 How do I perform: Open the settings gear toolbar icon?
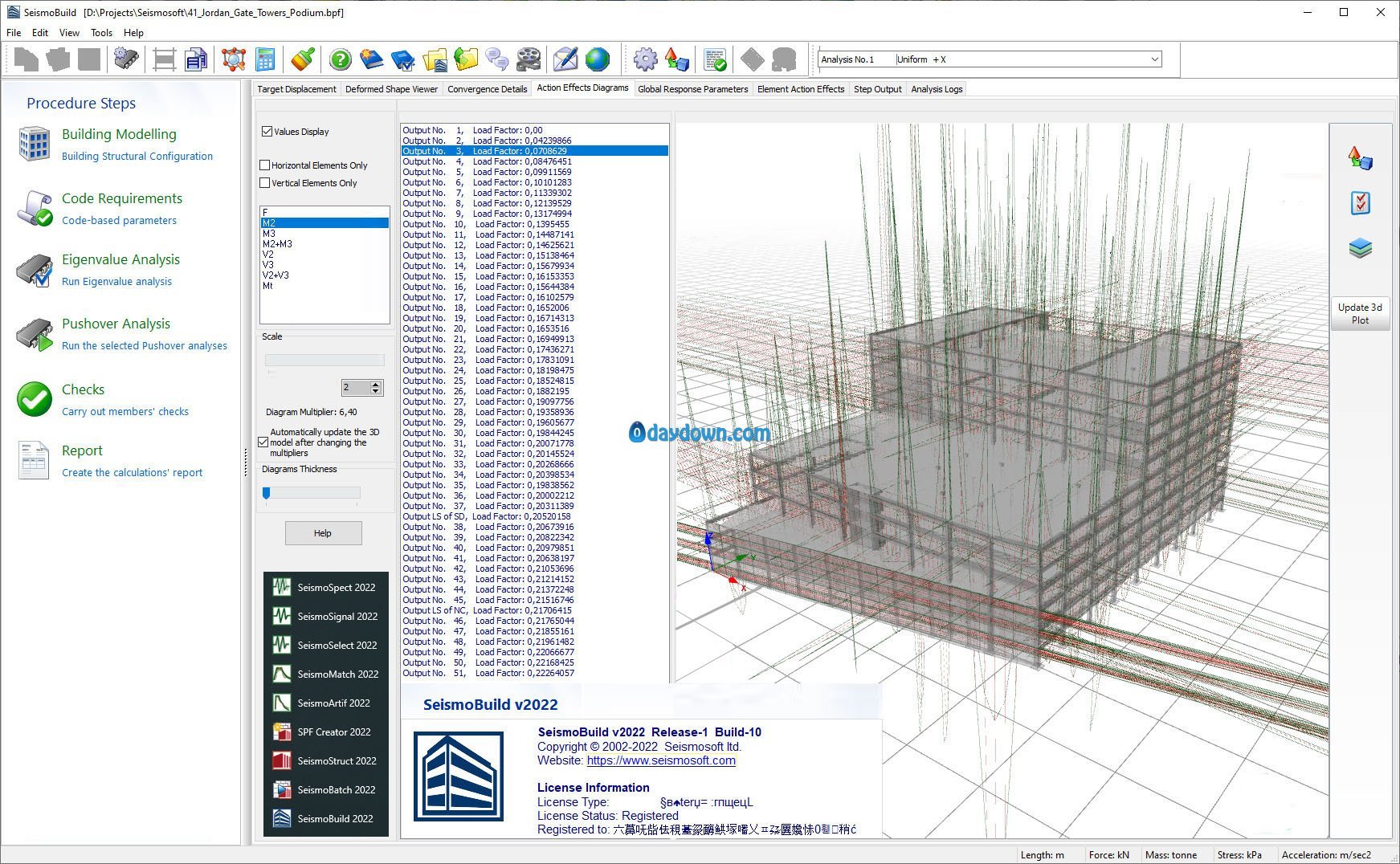(645, 59)
